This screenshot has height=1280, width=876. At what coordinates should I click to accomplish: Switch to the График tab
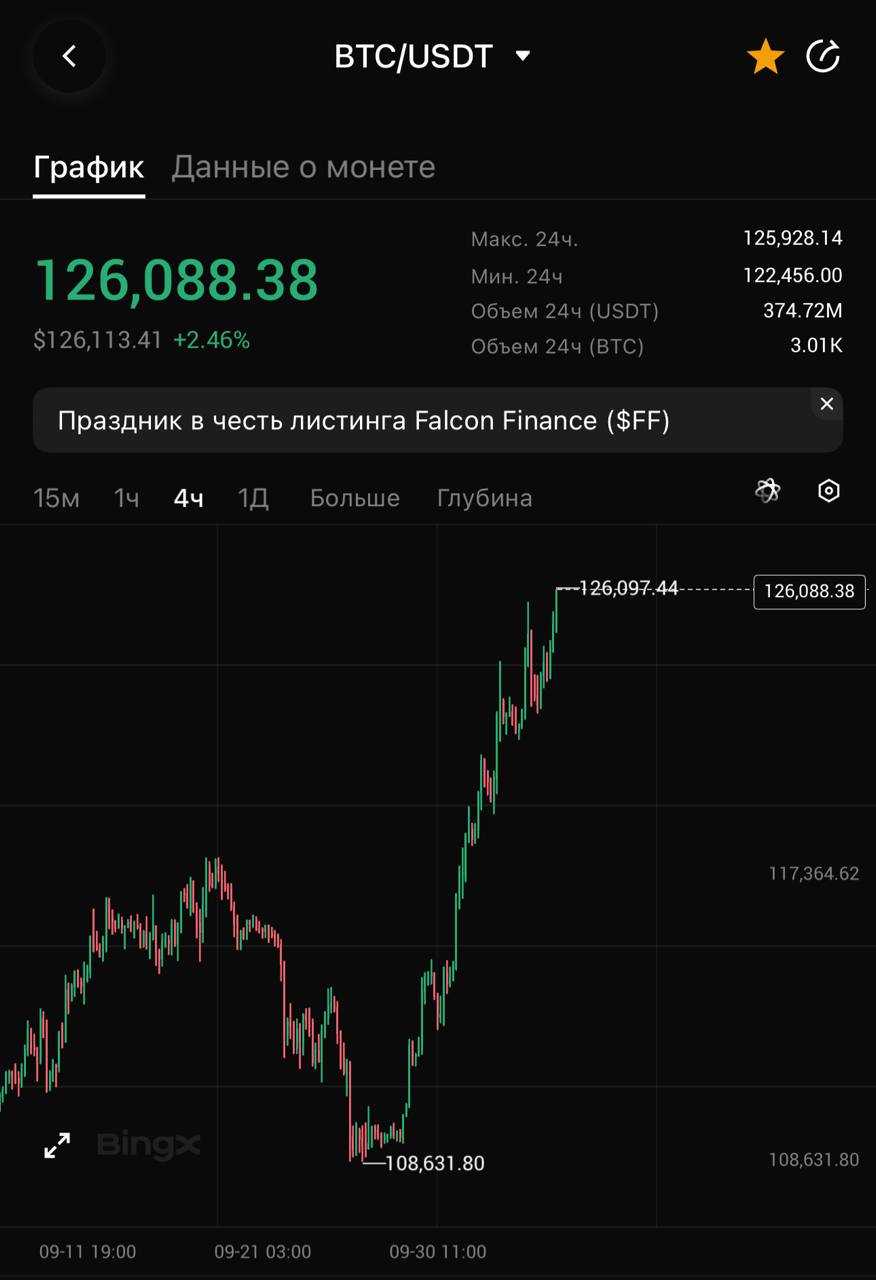(x=89, y=167)
